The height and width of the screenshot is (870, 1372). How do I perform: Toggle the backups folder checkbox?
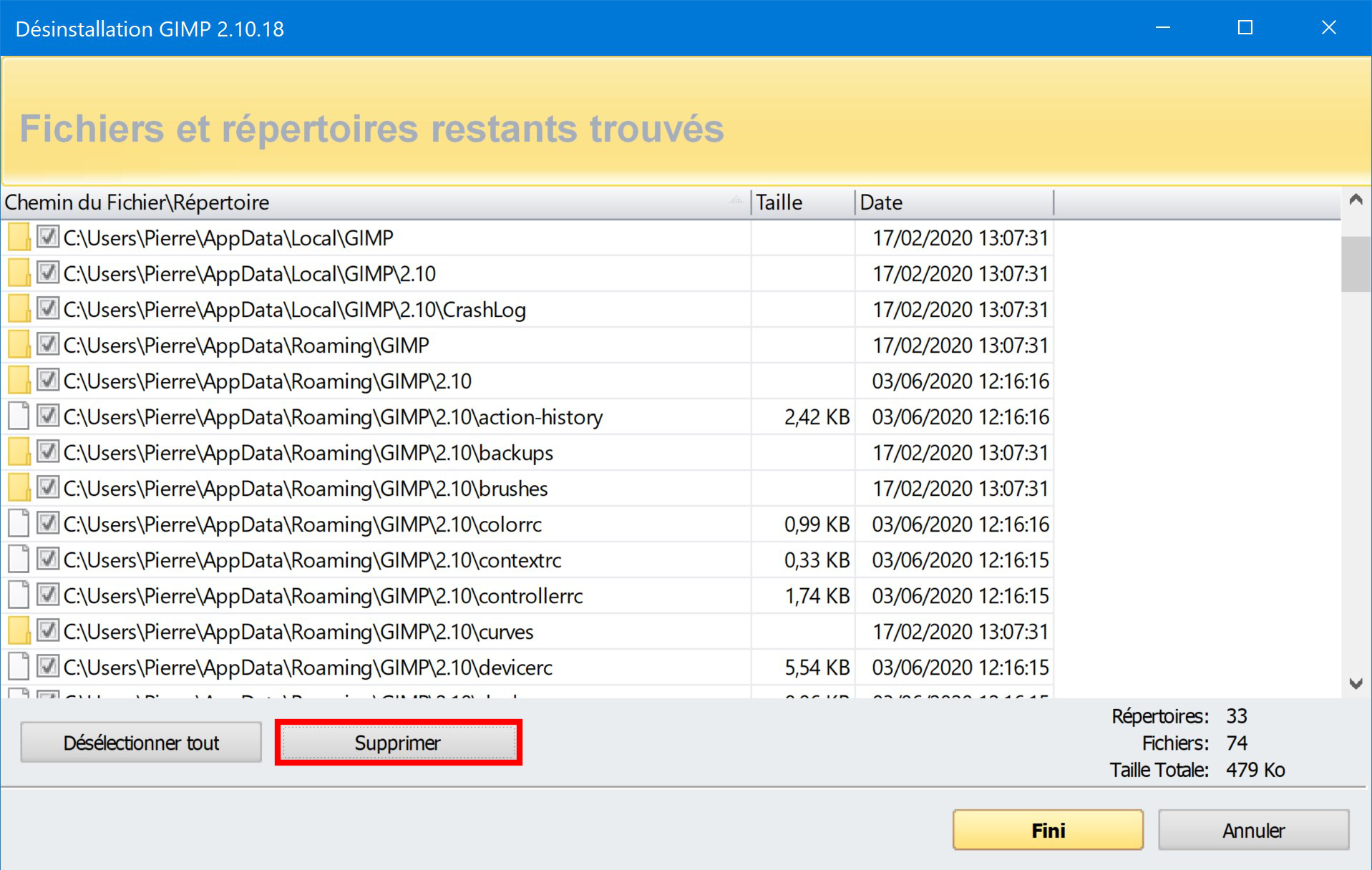[x=48, y=451]
